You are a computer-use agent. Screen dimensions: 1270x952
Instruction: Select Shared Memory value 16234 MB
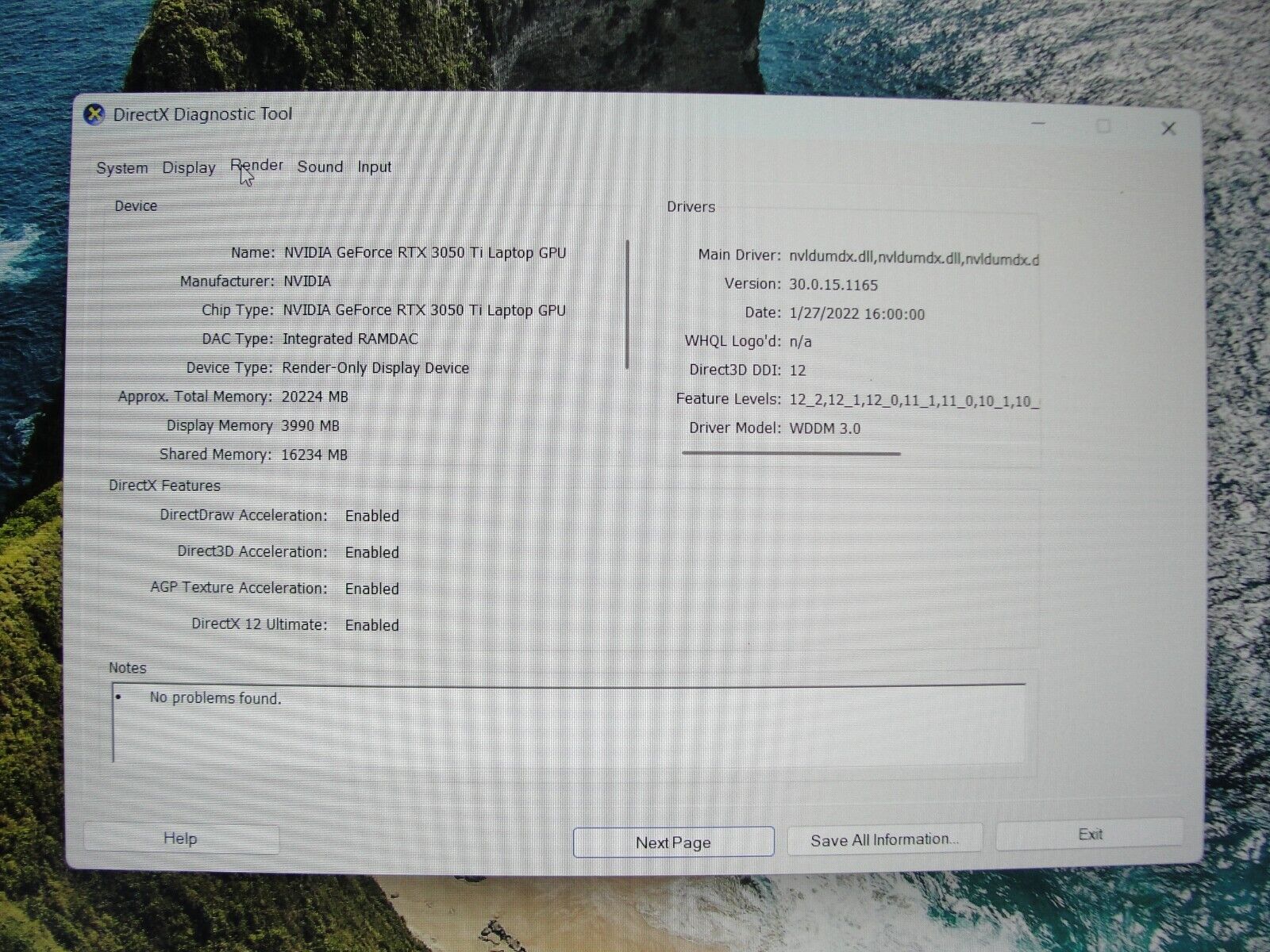pos(314,455)
